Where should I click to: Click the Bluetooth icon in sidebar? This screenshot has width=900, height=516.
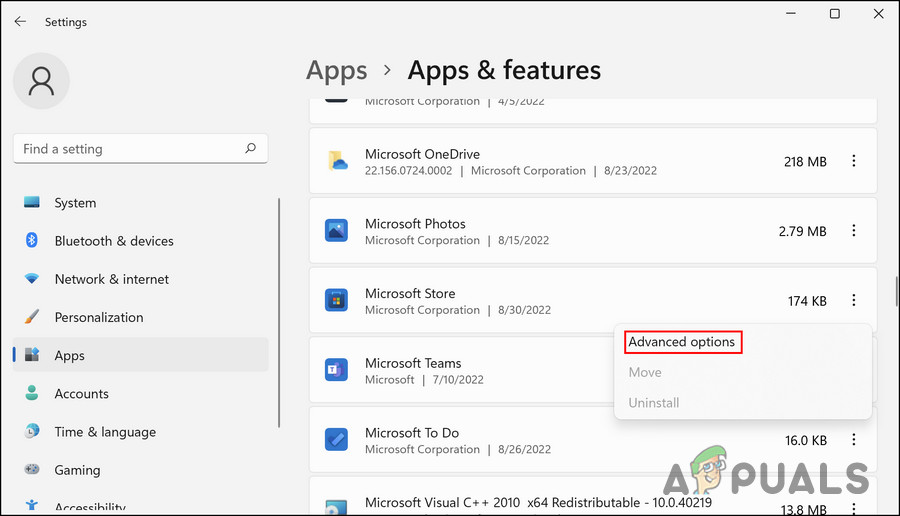(x=32, y=240)
